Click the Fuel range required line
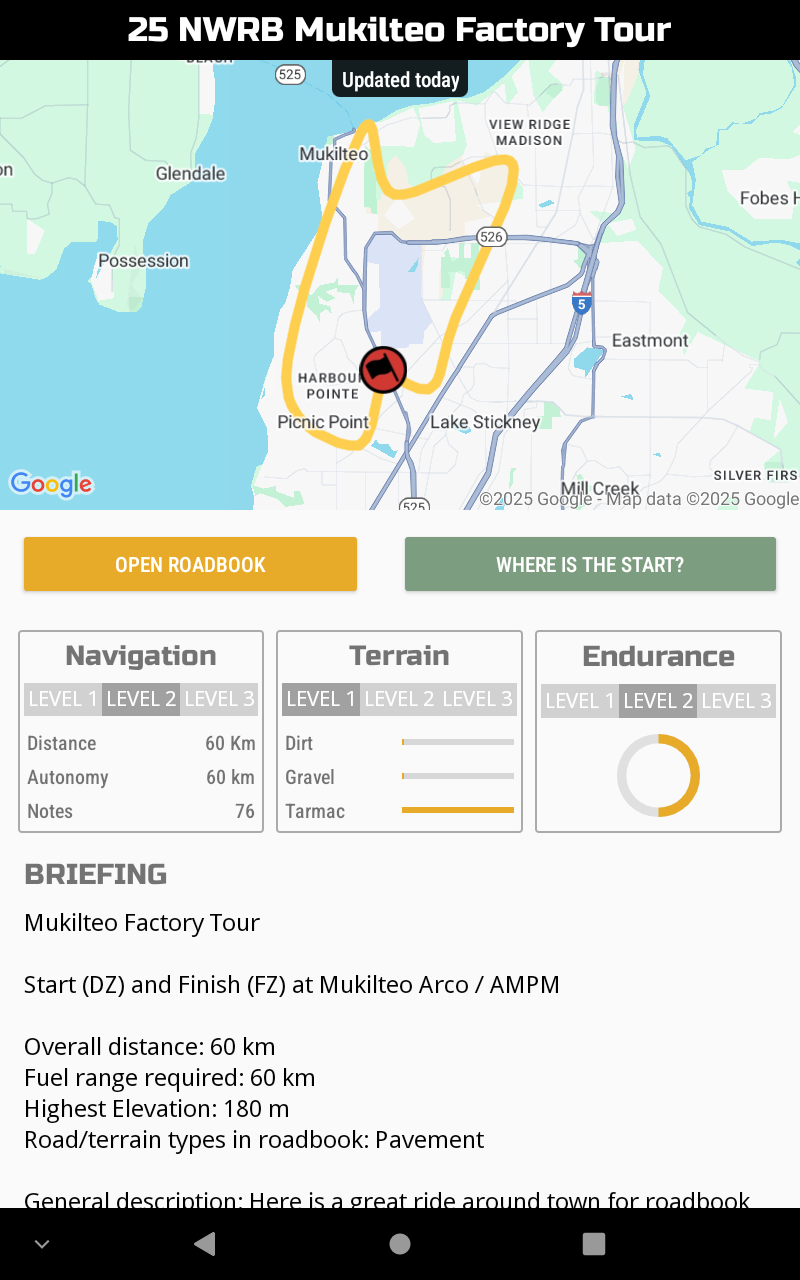 coord(170,1078)
